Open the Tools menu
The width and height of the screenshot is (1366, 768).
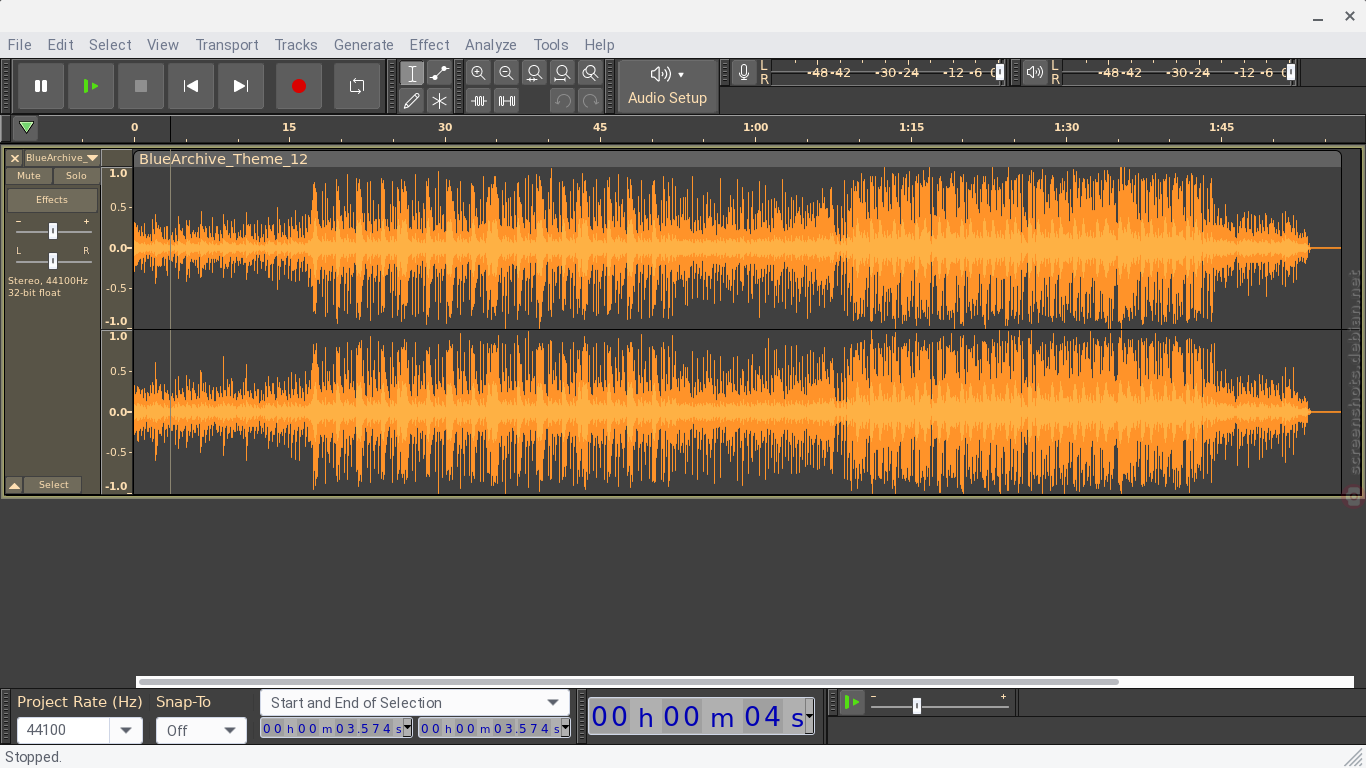tap(551, 45)
